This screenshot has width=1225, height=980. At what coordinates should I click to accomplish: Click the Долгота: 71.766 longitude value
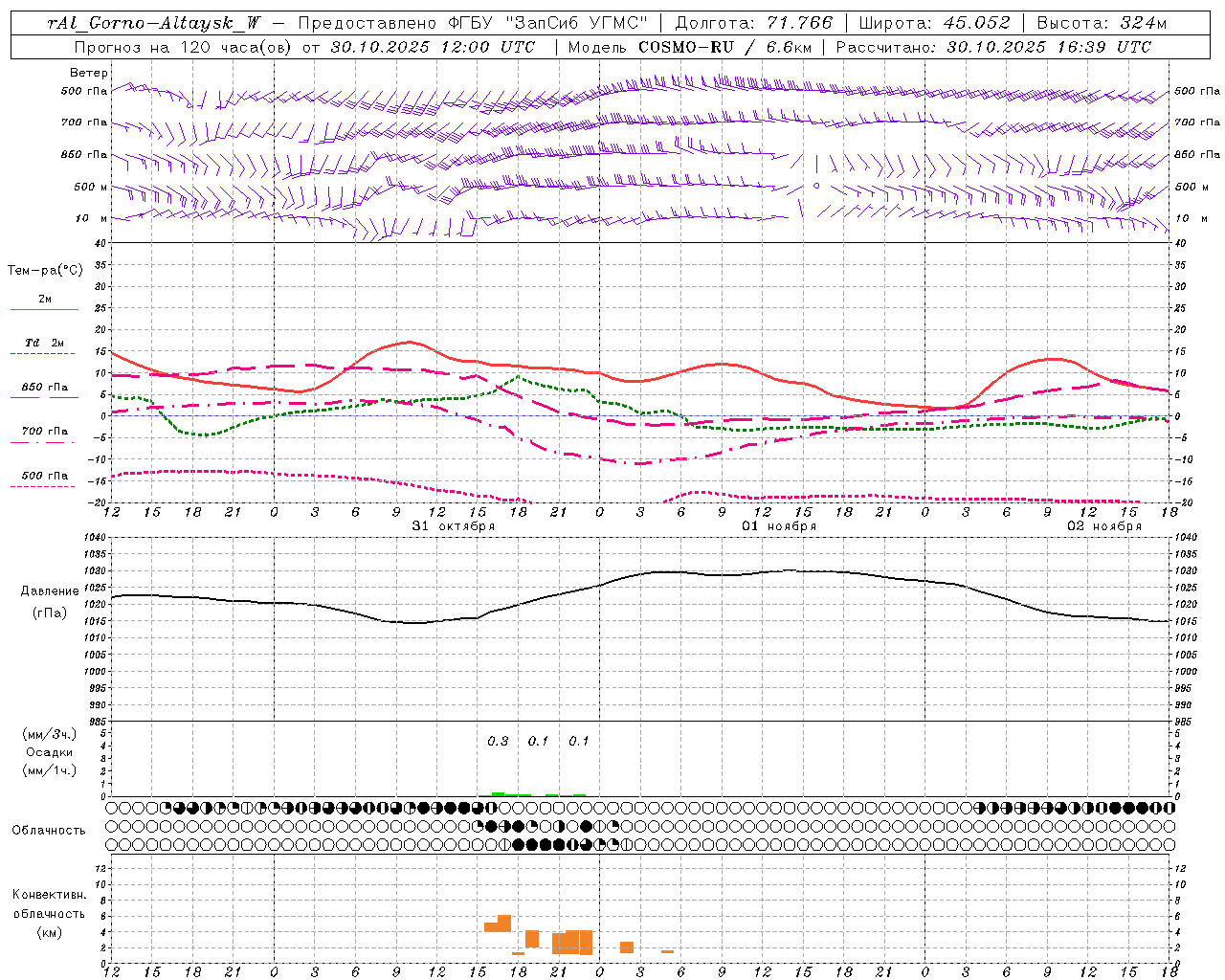(754, 23)
